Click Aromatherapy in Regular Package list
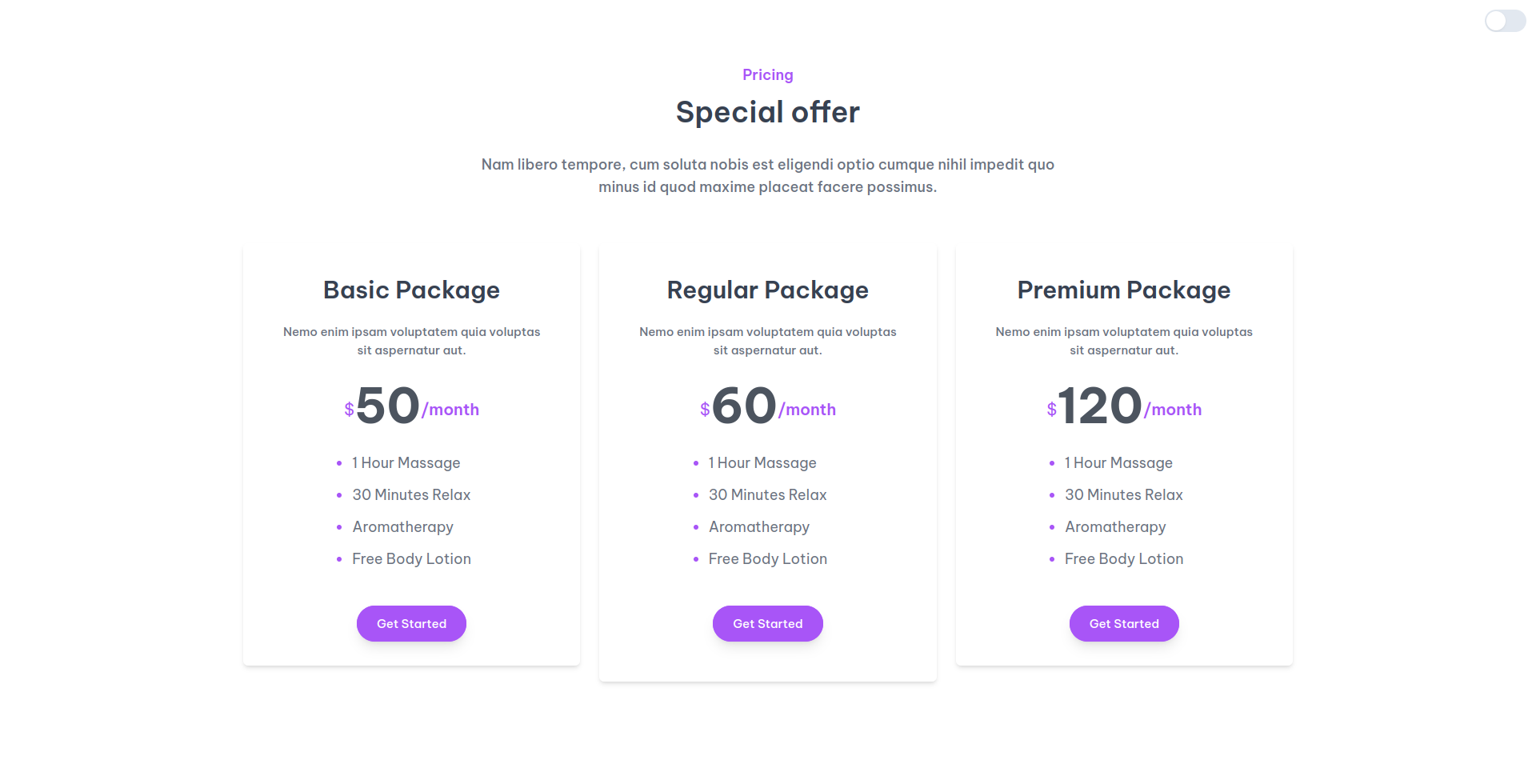 759,526
